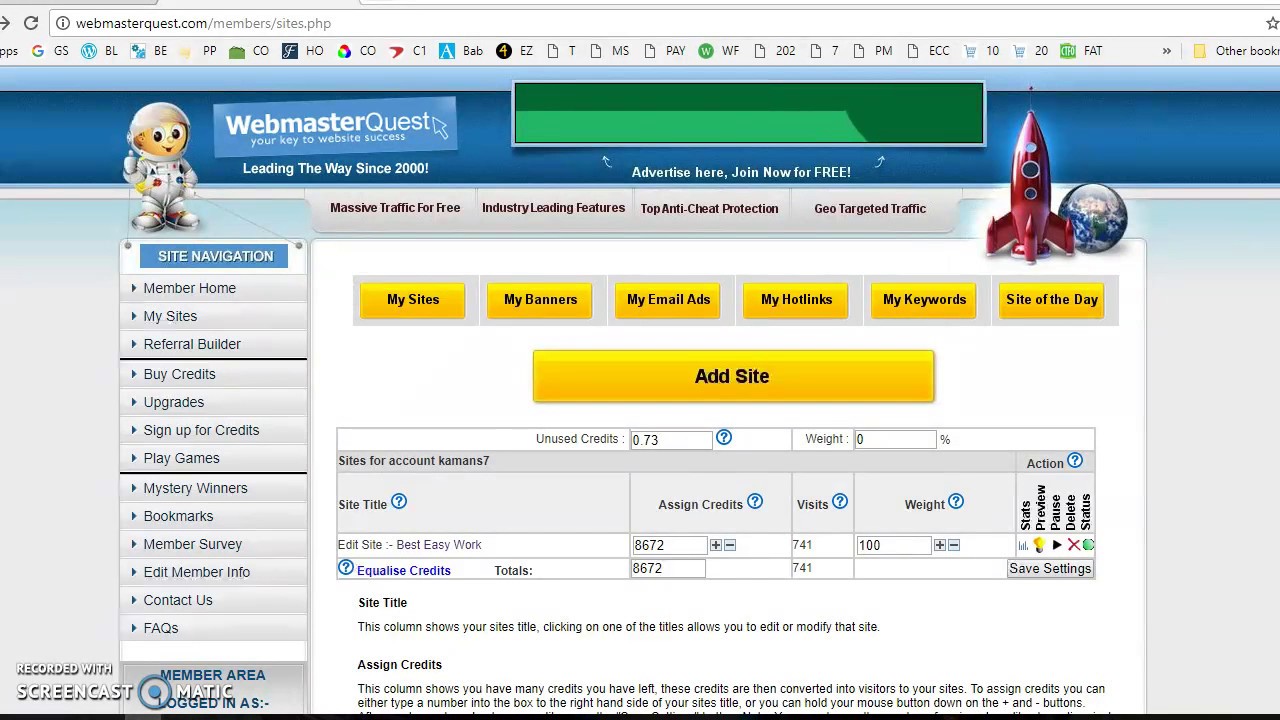
Task: Open help icon next to Action
Action: (x=1075, y=461)
